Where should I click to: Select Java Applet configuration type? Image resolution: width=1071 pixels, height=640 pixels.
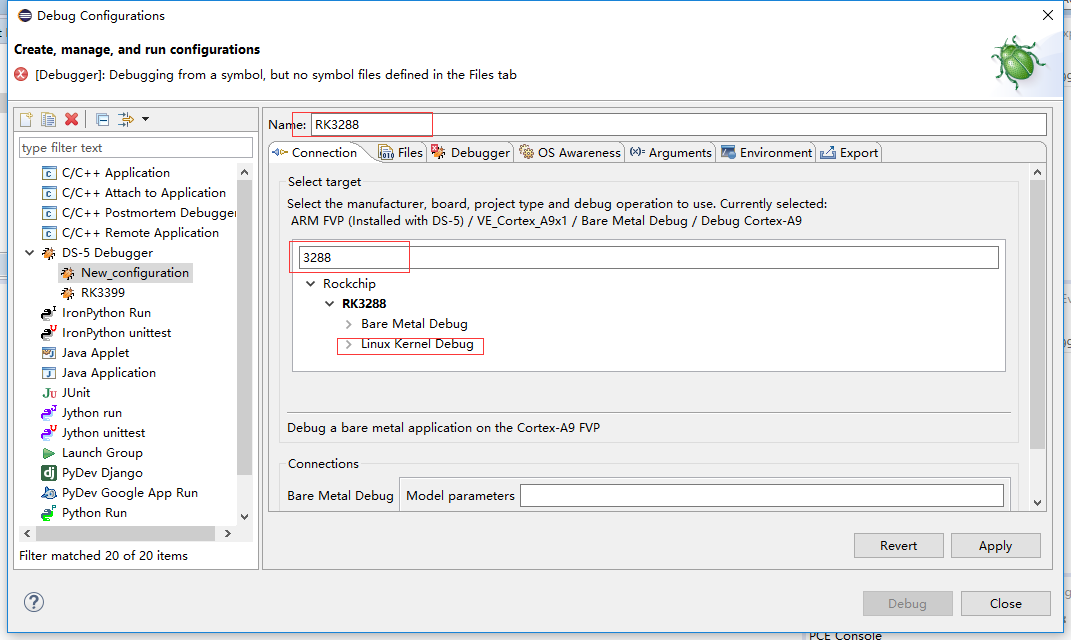click(95, 352)
